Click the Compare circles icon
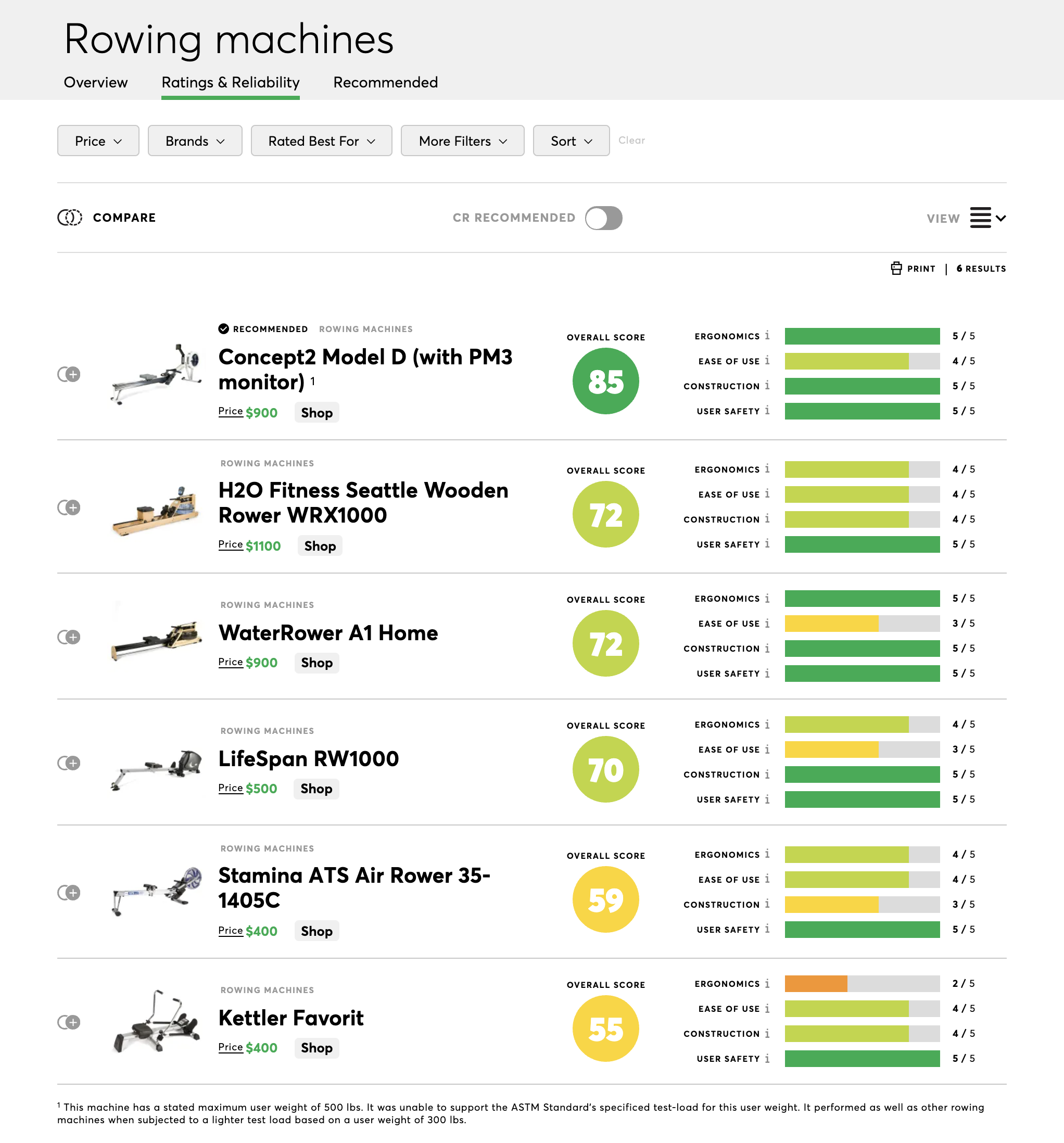This screenshot has height=1143, width=1064. coord(70,218)
